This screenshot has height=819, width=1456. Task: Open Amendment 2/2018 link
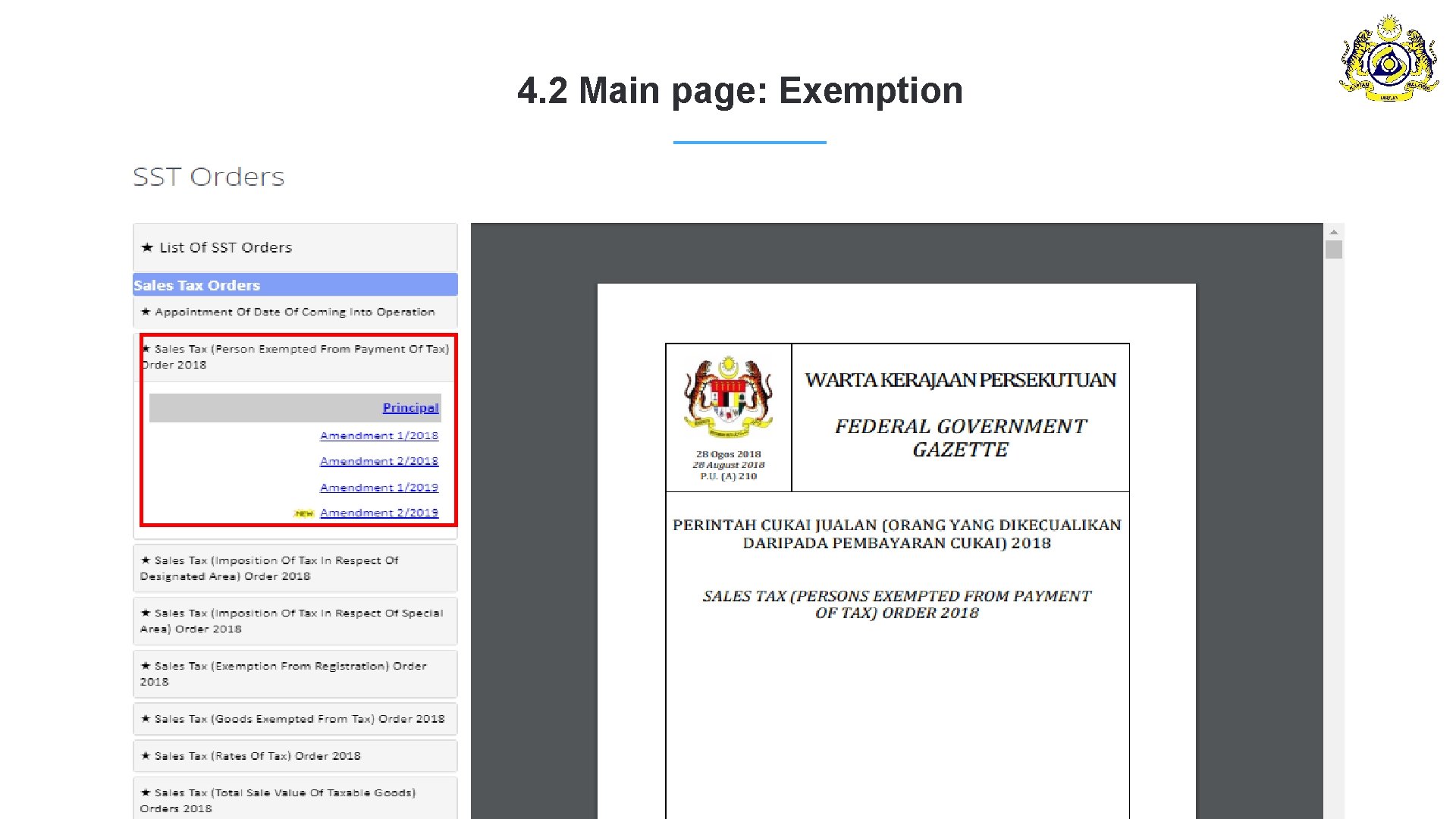click(378, 461)
